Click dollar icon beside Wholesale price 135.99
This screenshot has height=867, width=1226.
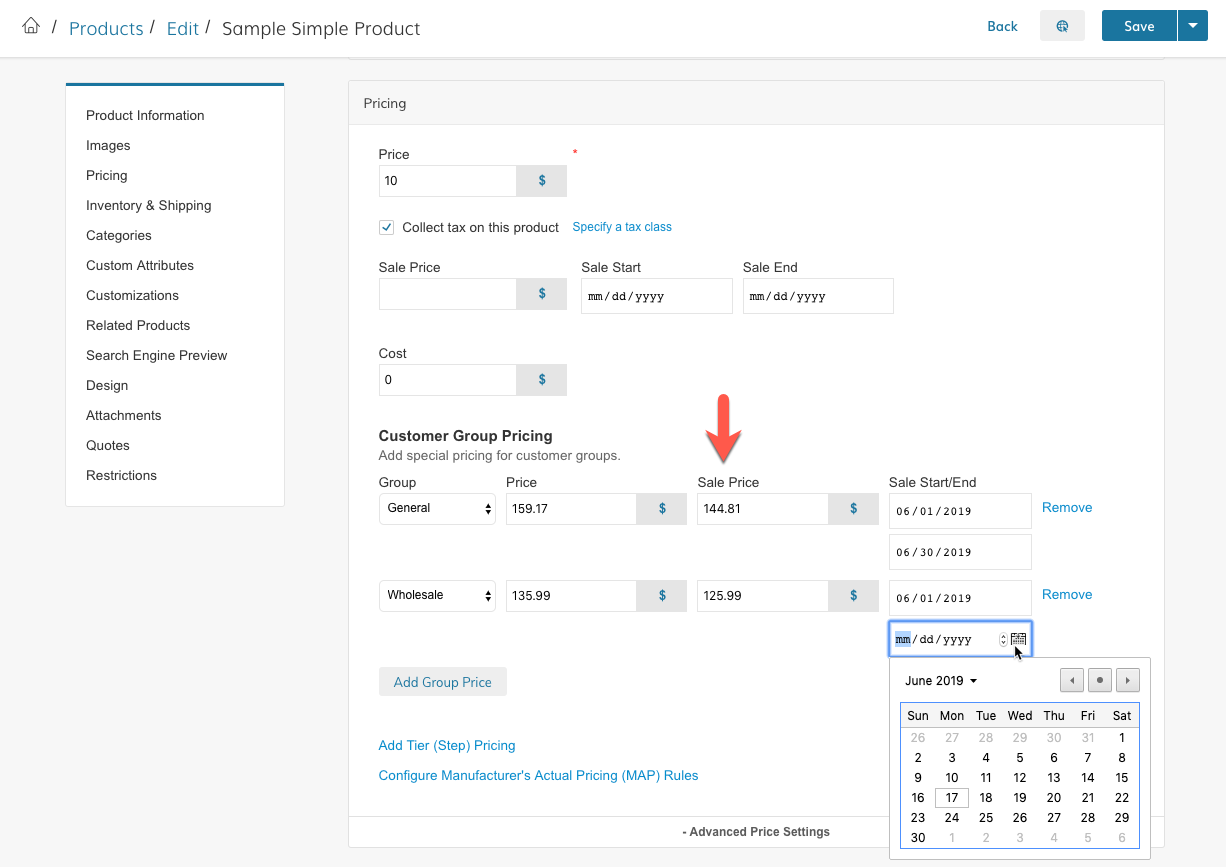[662, 596]
